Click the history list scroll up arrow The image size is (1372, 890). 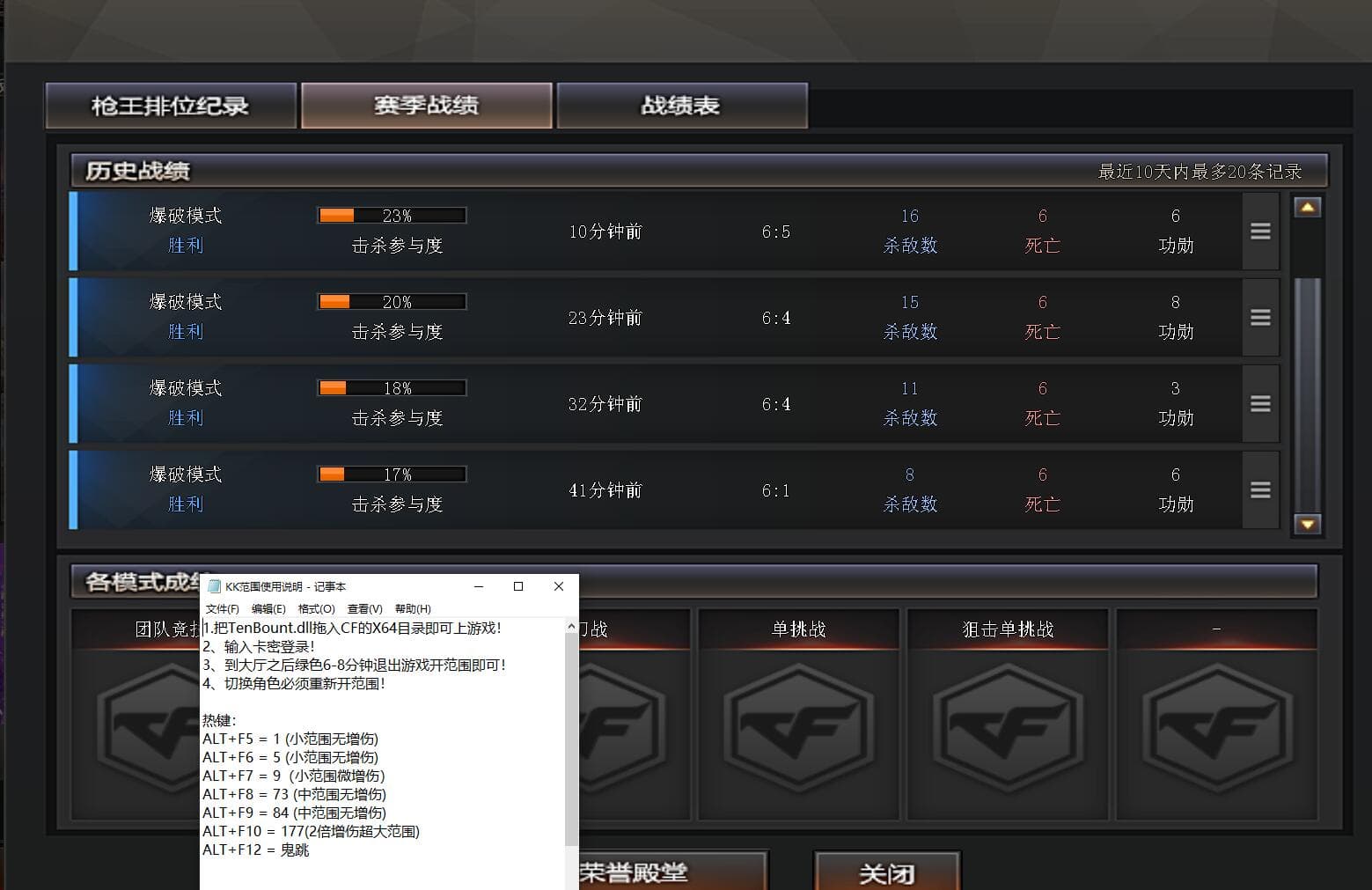[x=1308, y=208]
